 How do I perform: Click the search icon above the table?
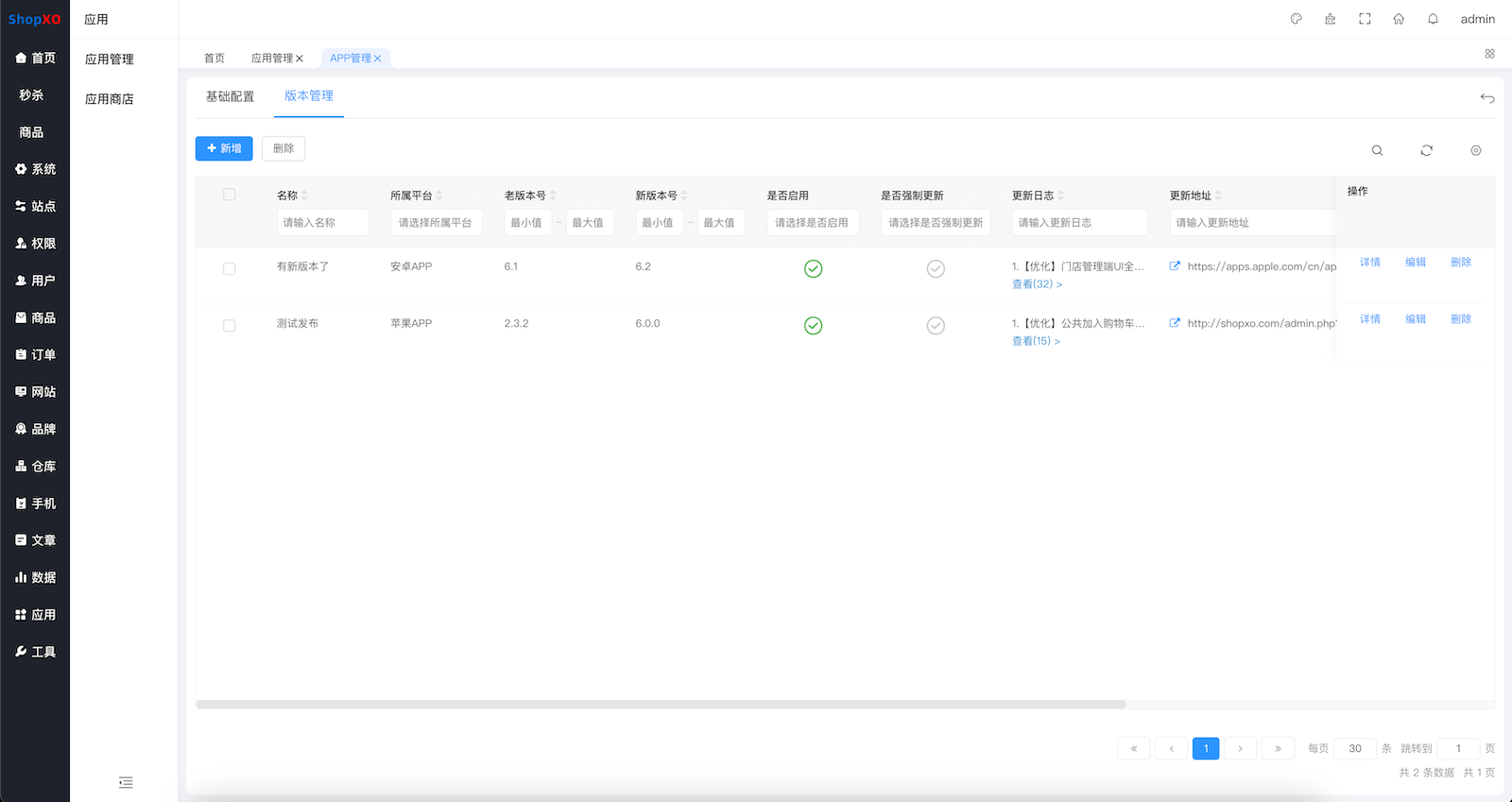1377,150
